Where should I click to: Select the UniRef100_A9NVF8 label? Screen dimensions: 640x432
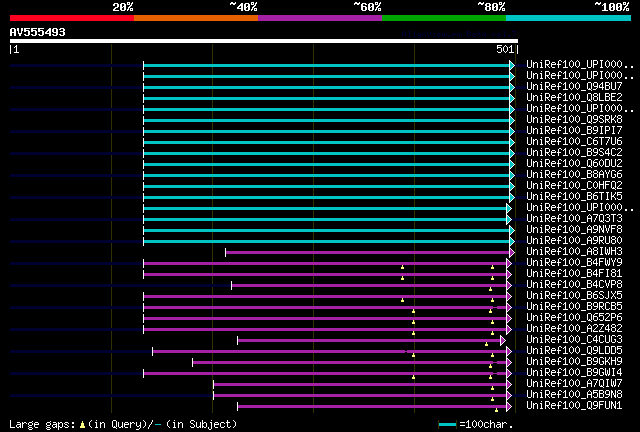pyautogui.click(x=574, y=229)
